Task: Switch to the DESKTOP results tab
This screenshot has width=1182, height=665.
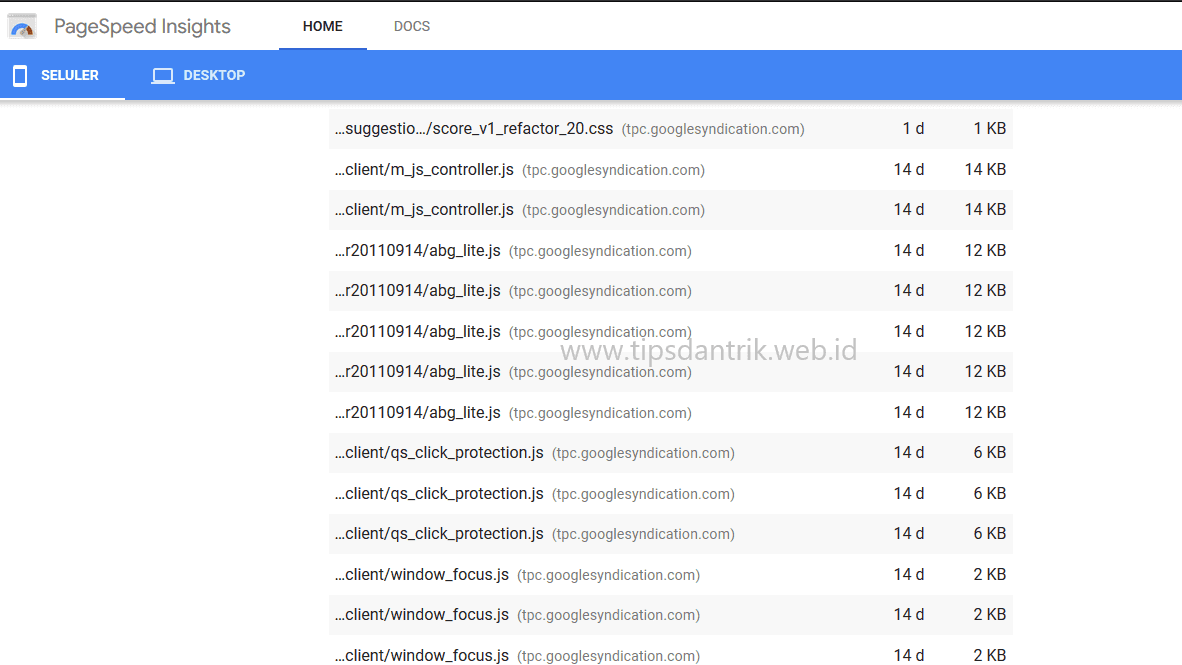Action: click(x=198, y=75)
